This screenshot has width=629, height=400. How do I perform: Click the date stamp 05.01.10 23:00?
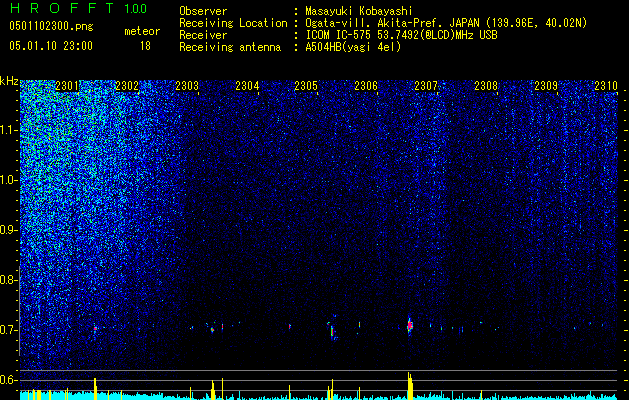pyautogui.click(x=51, y=46)
